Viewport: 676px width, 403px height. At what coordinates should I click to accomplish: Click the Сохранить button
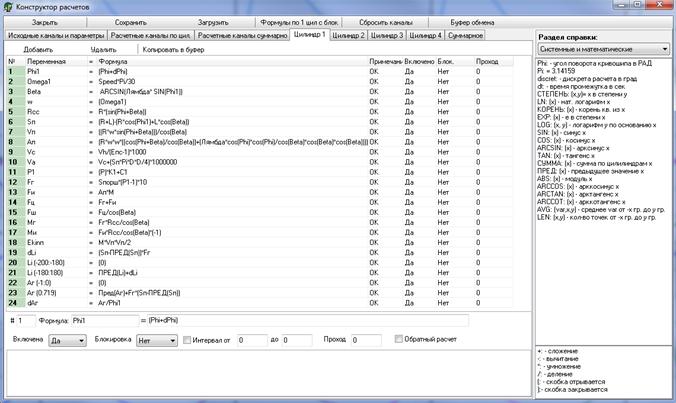click(131, 22)
